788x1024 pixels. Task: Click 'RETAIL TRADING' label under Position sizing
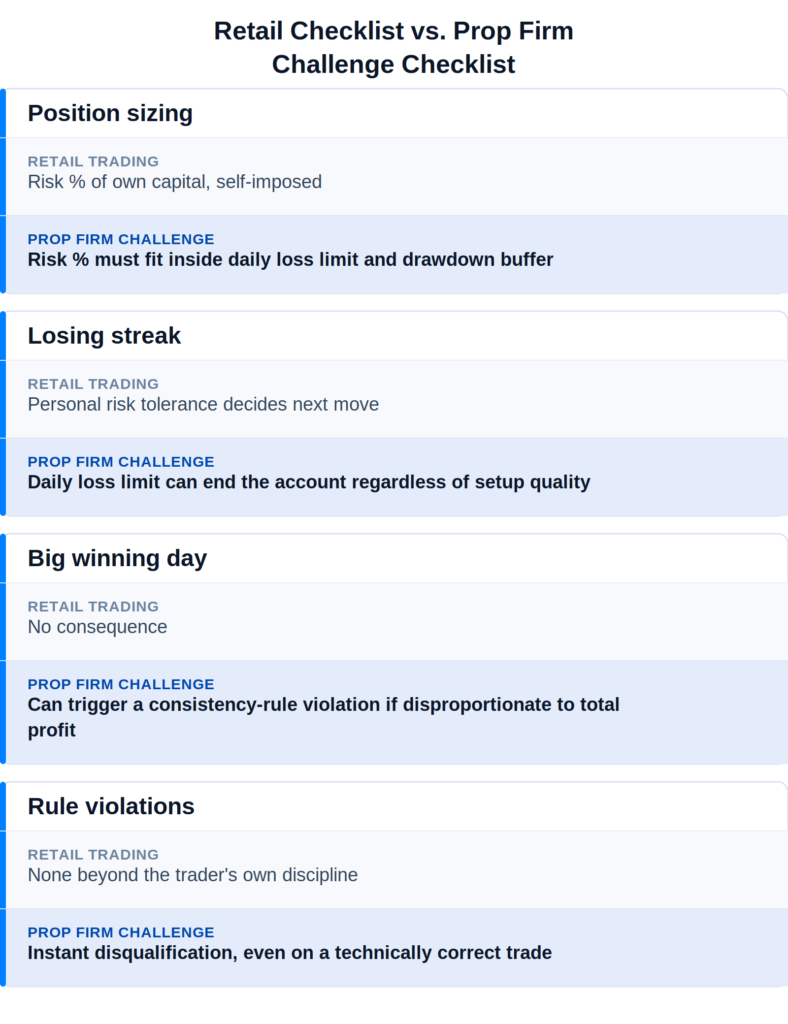coord(93,161)
